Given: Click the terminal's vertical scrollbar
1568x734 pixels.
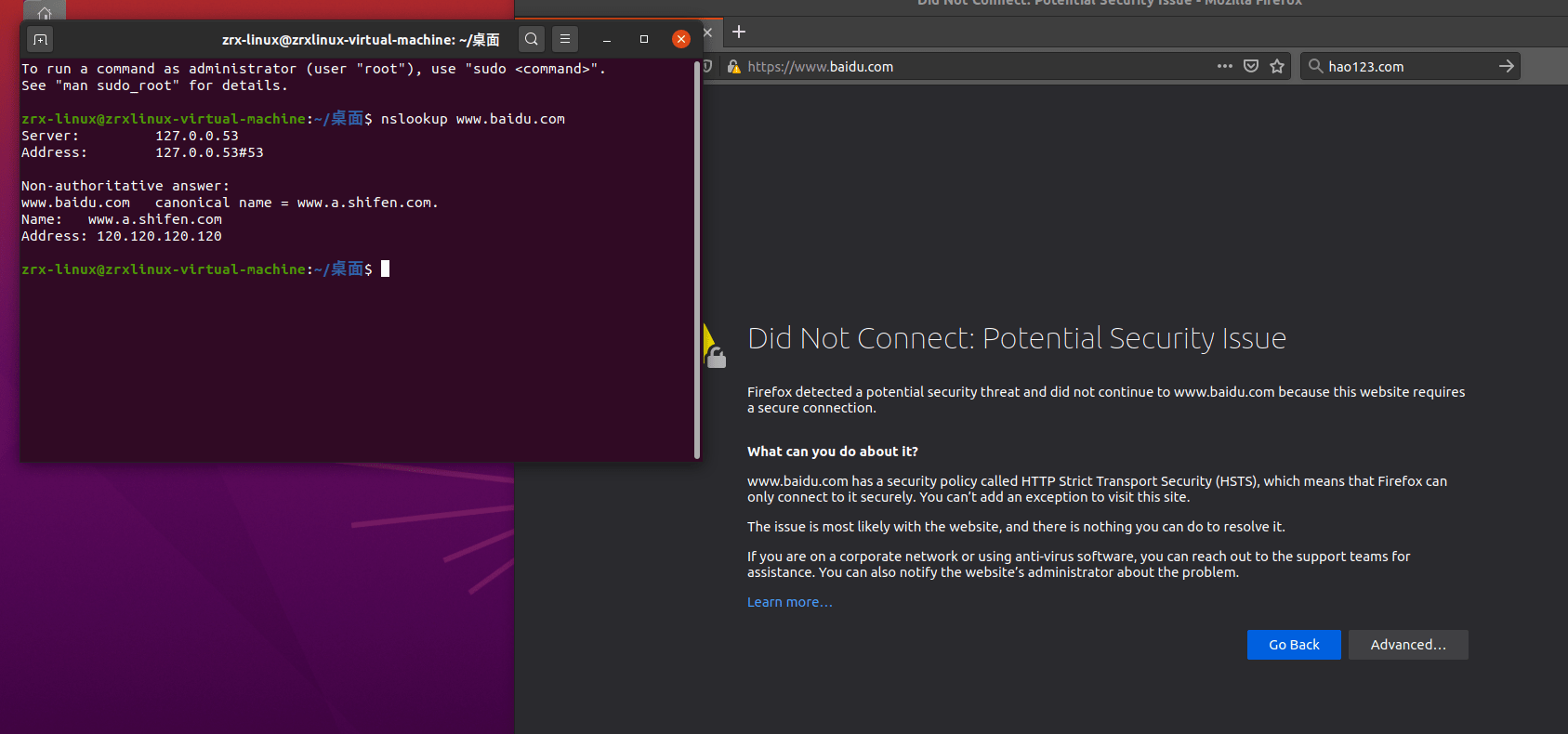Looking at the screenshot, I should coord(697,260).
